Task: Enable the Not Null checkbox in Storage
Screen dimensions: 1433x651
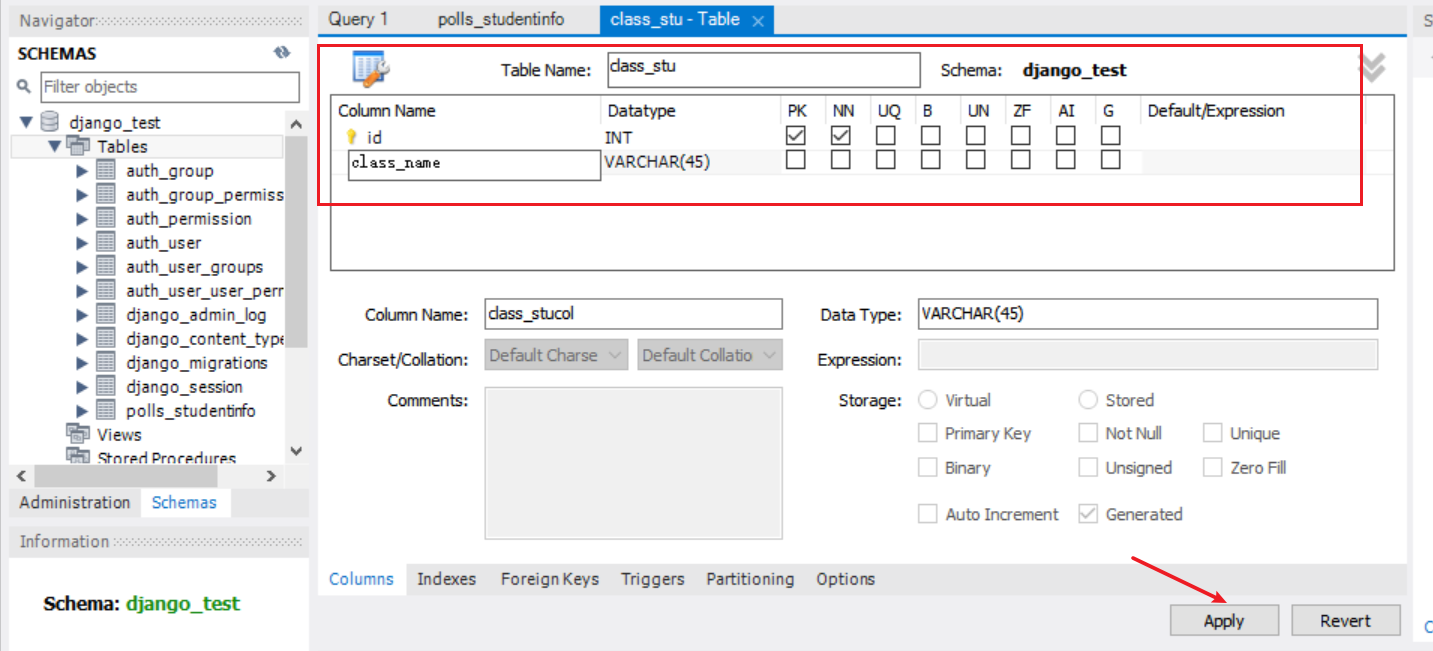Action: [x=1088, y=433]
